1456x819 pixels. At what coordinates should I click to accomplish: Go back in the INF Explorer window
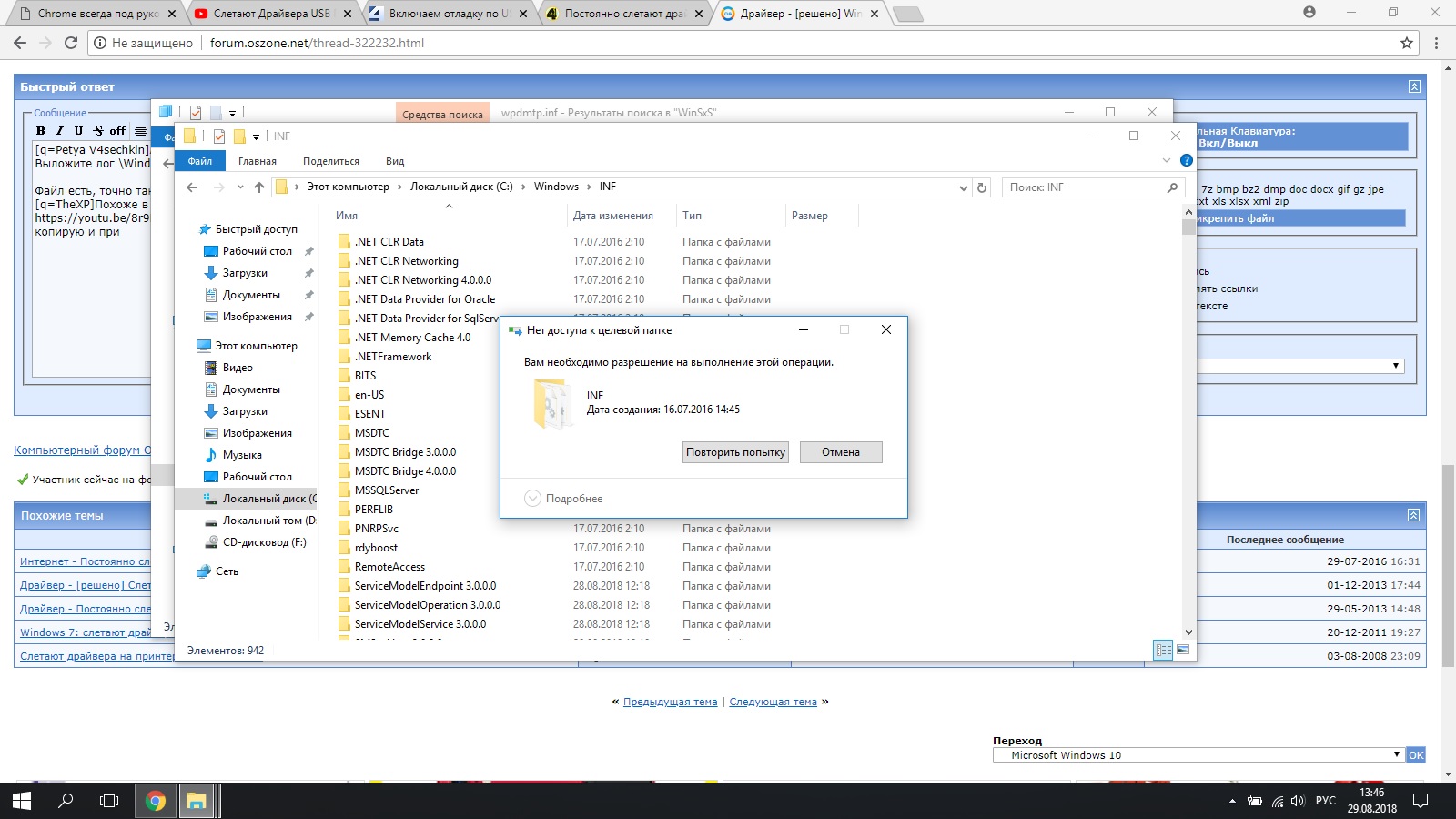(192, 187)
